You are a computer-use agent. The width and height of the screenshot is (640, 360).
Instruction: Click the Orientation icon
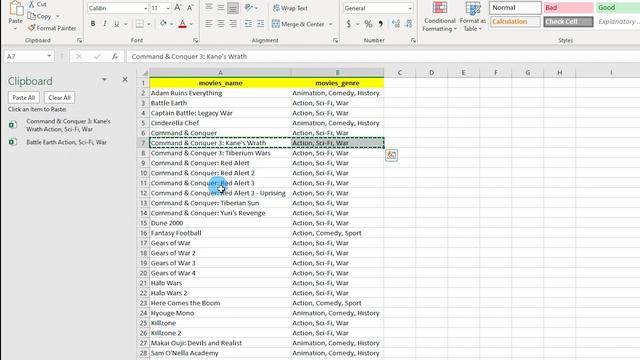coord(249,8)
